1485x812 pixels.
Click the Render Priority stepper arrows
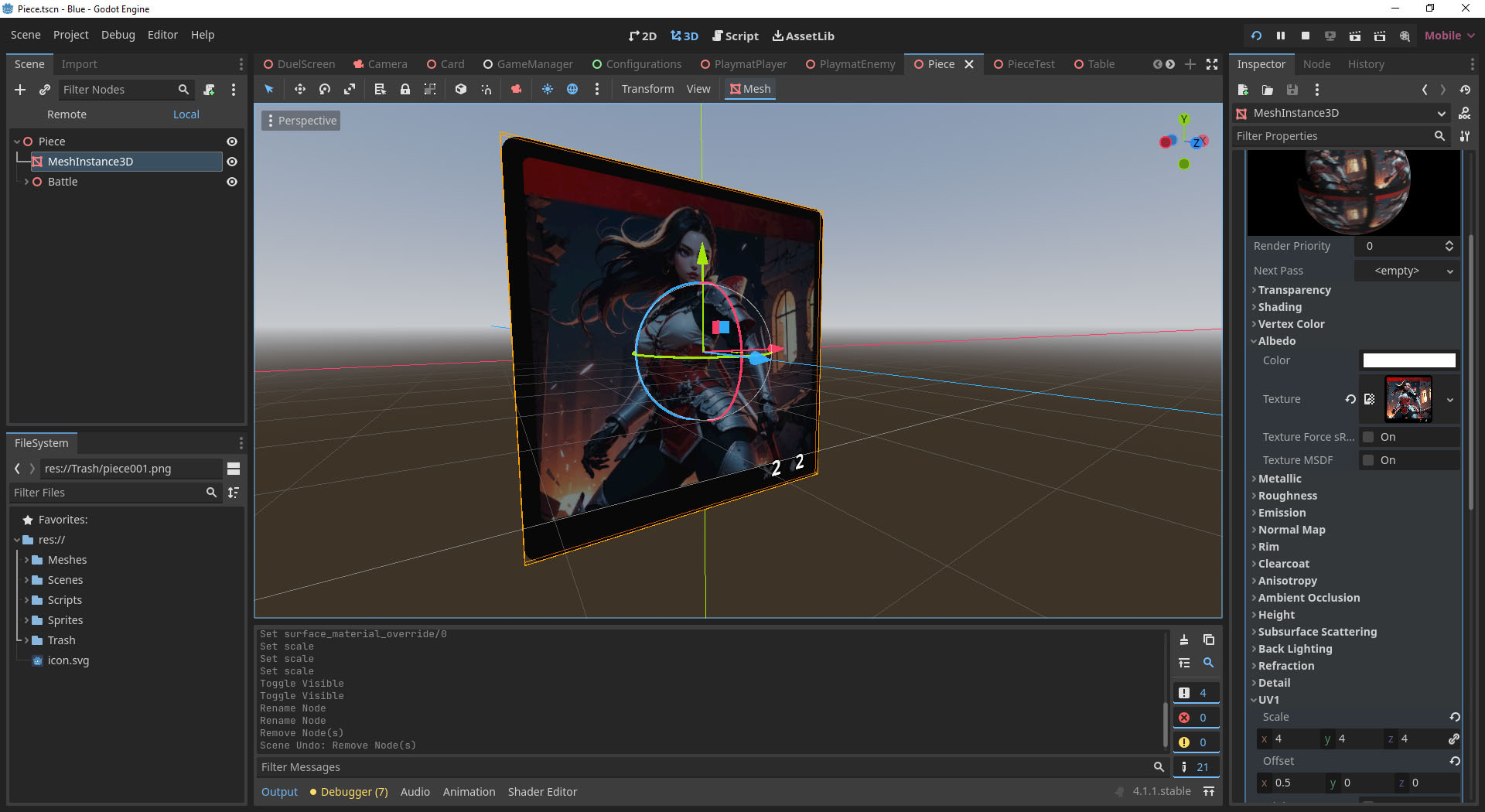1449,246
